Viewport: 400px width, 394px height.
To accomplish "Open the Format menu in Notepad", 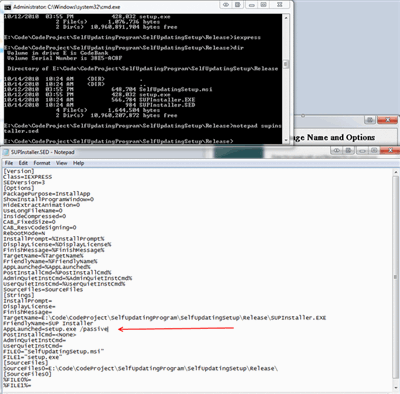I will click(42, 163).
